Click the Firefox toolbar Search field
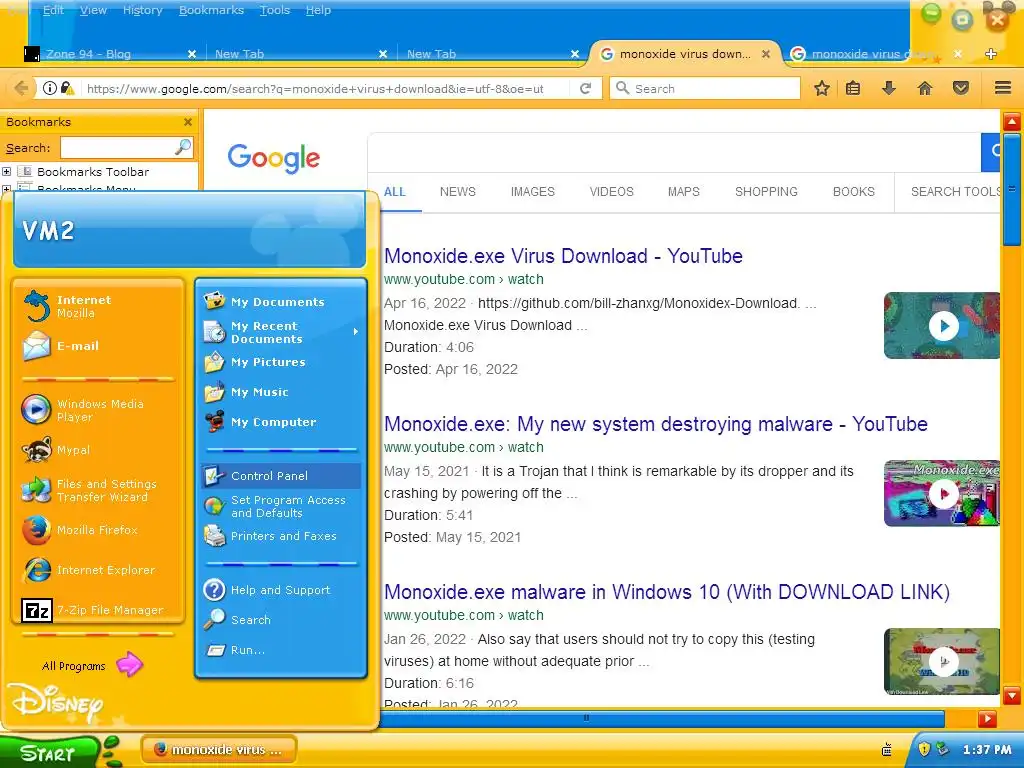This screenshot has height=768, width=1024. [x=705, y=88]
